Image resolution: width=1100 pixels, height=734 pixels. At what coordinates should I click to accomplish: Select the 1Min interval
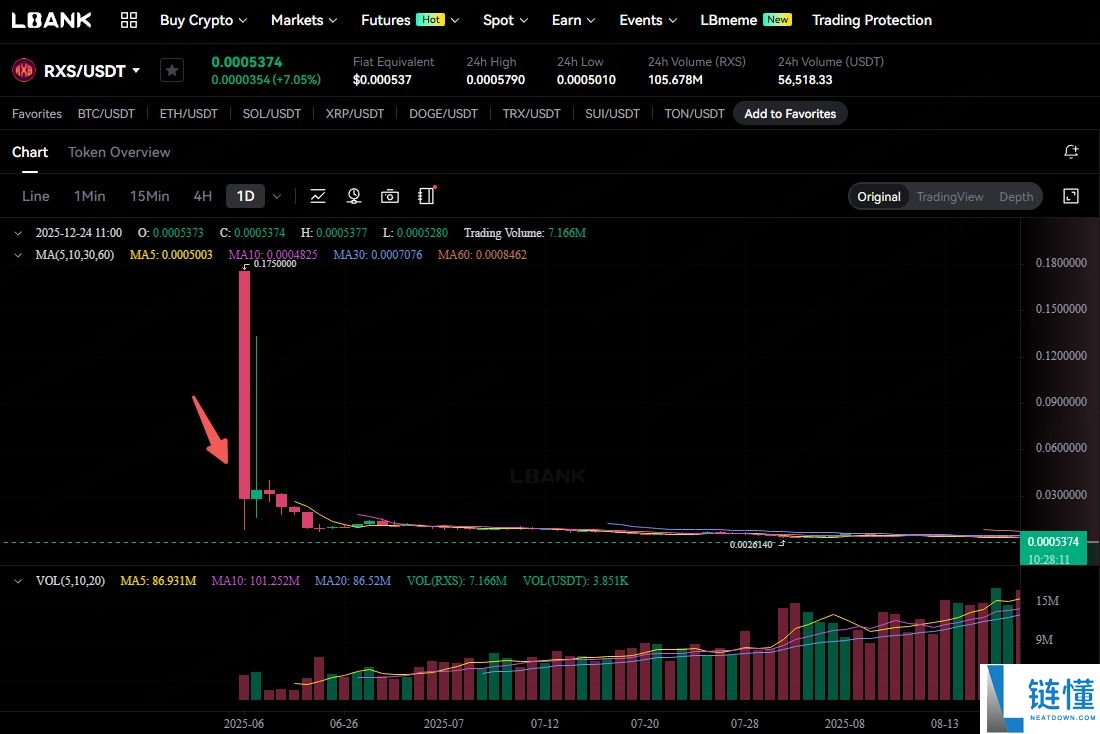pos(90,196)
